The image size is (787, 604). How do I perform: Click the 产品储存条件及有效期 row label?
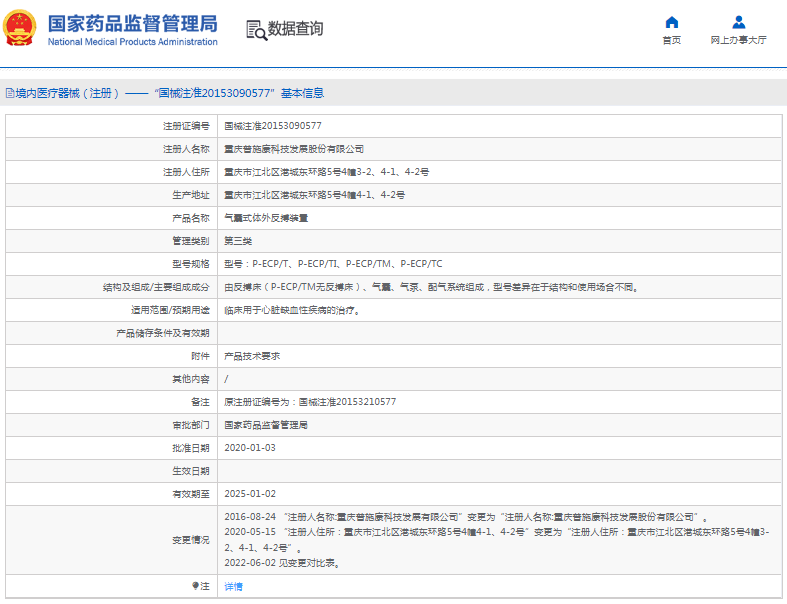(x=163, y=333)
